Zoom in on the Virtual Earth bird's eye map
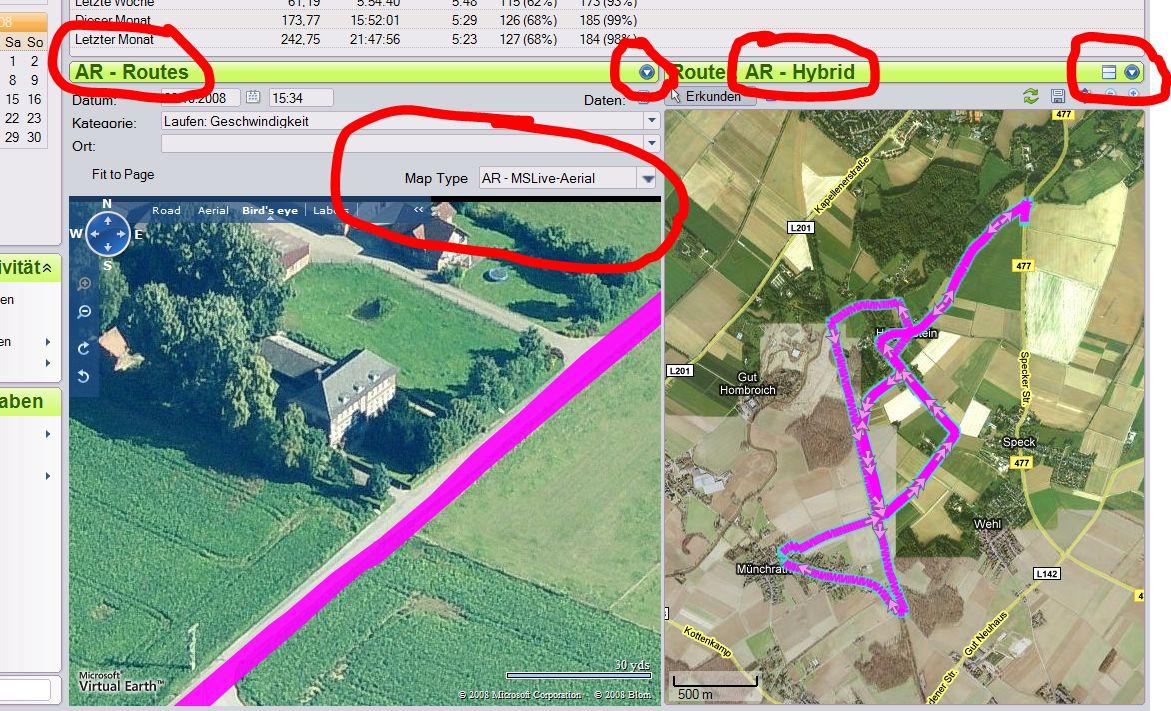The width and height of the screenshot is (1171, 711). click(x=84, y=284)
